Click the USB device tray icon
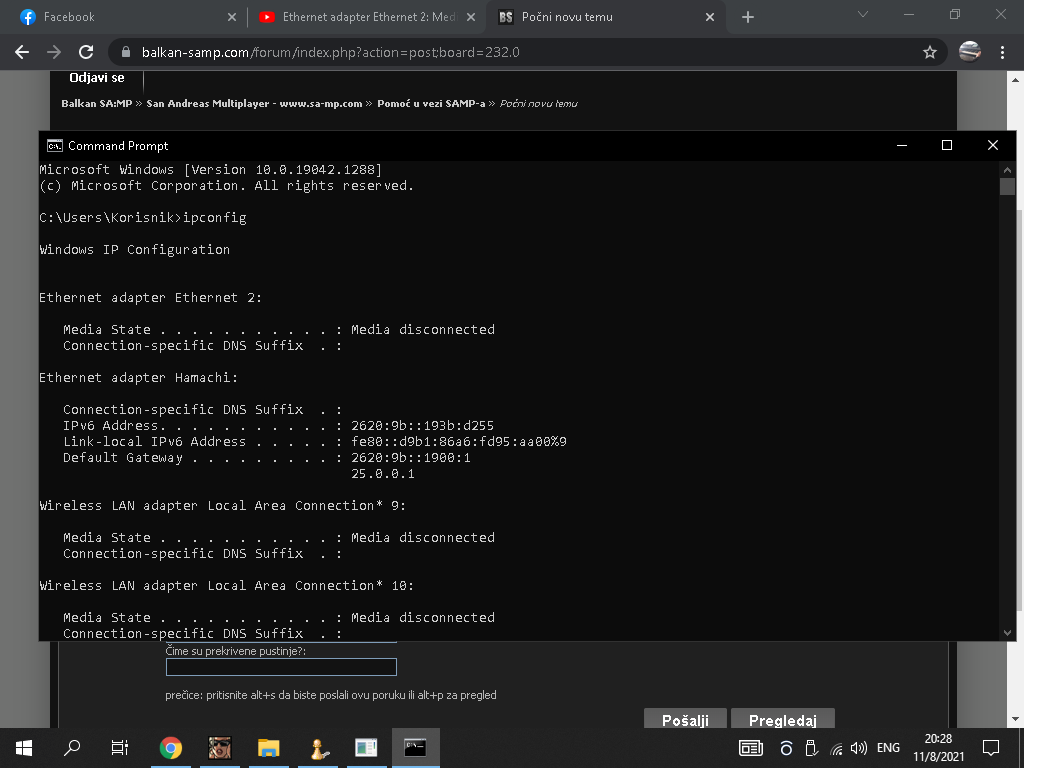The image size is (1050, 768). [x=812, y=748]
